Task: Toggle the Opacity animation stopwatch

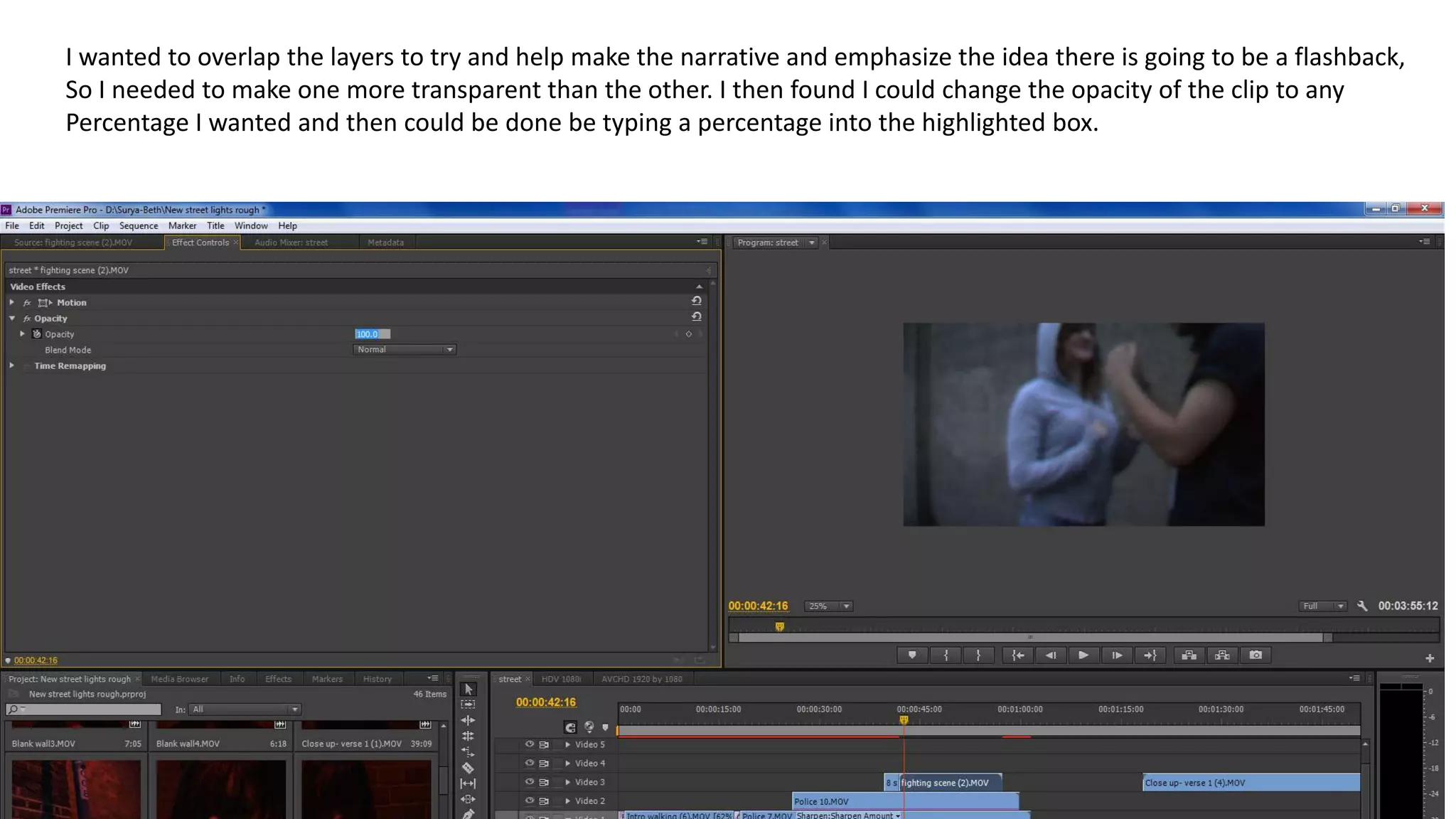Action: [37, 333]
